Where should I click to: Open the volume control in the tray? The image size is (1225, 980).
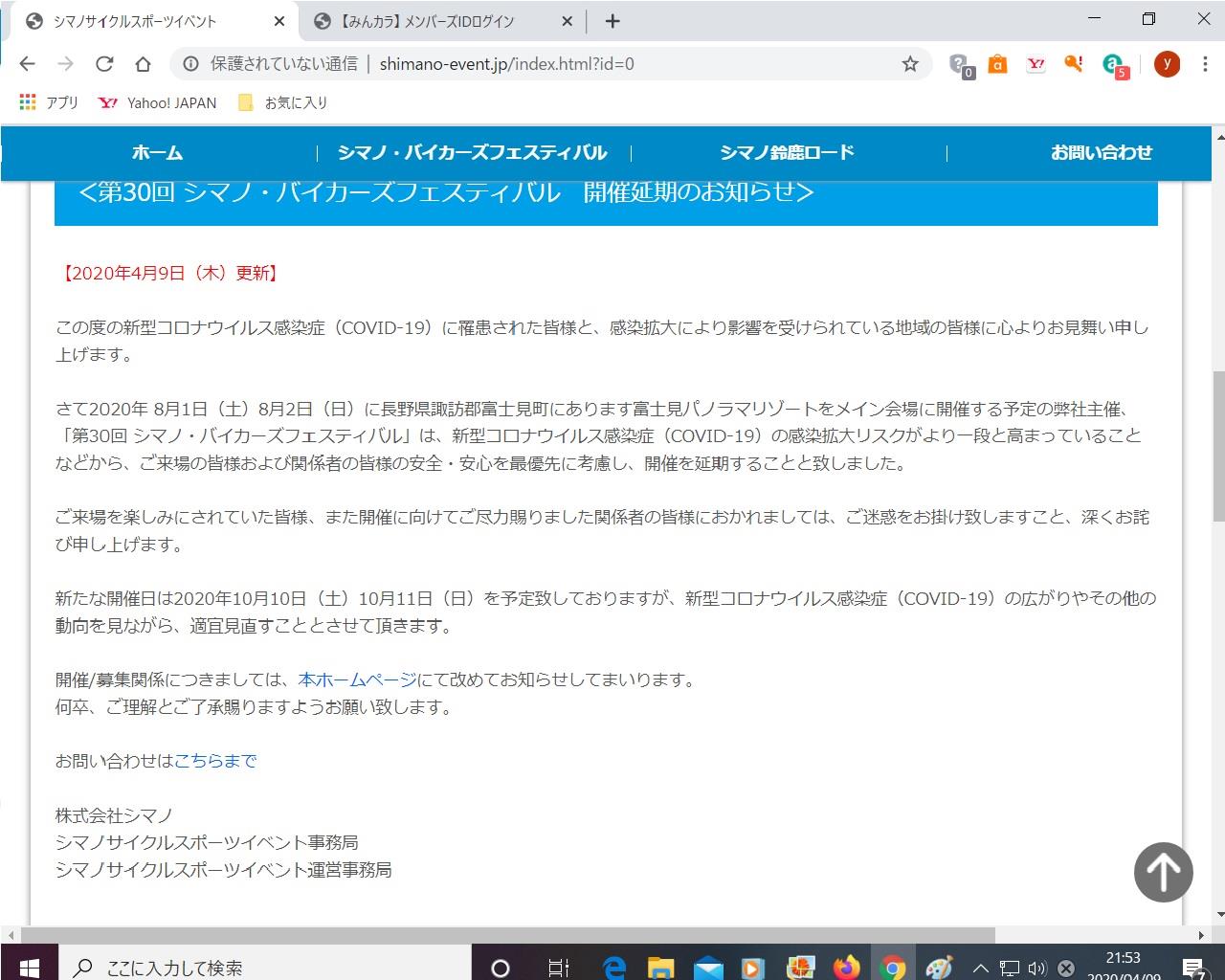[1036, 968]
